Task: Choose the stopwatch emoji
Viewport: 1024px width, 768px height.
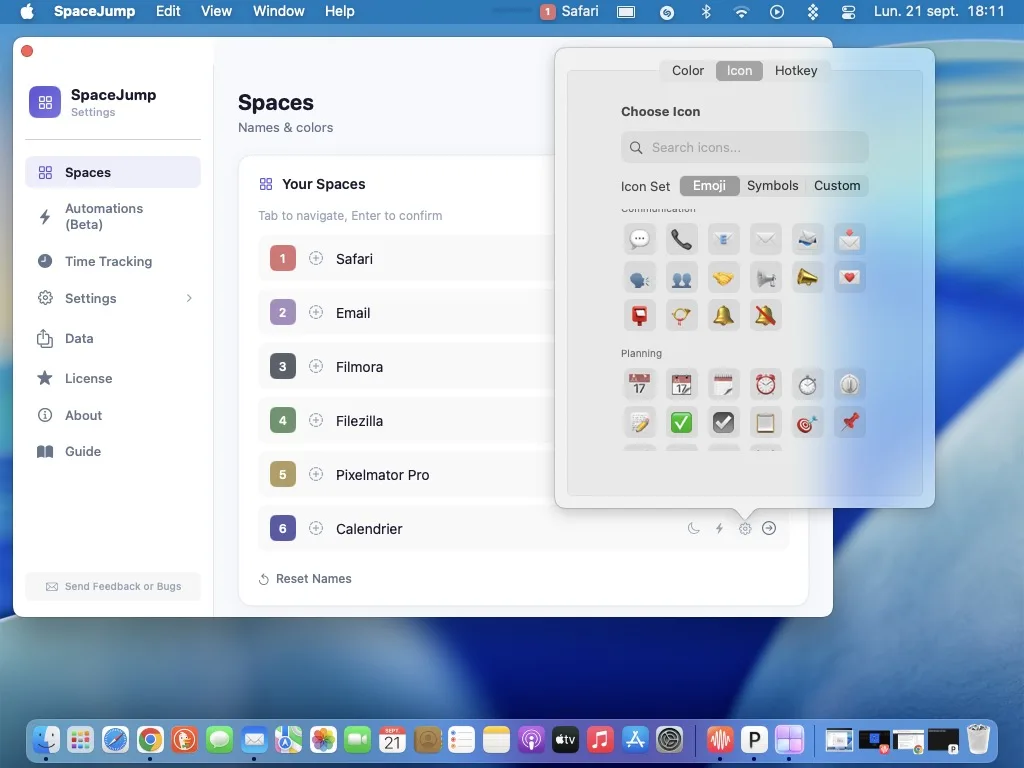Action: 807,384
